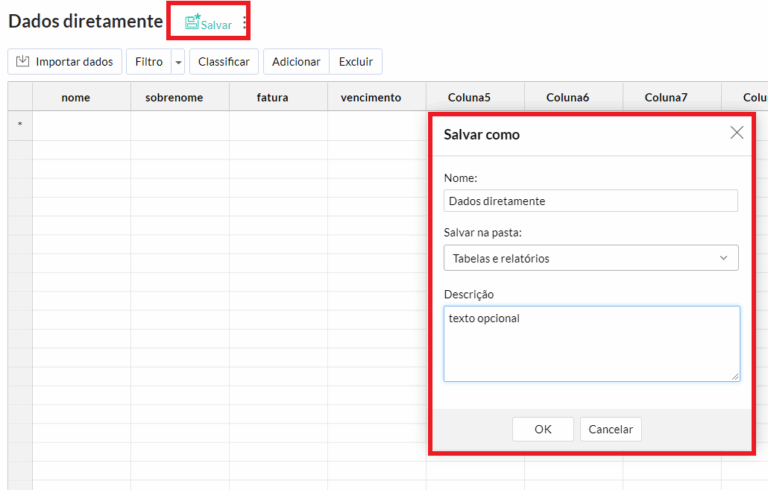Click the Importar dados button

(65, 62)
